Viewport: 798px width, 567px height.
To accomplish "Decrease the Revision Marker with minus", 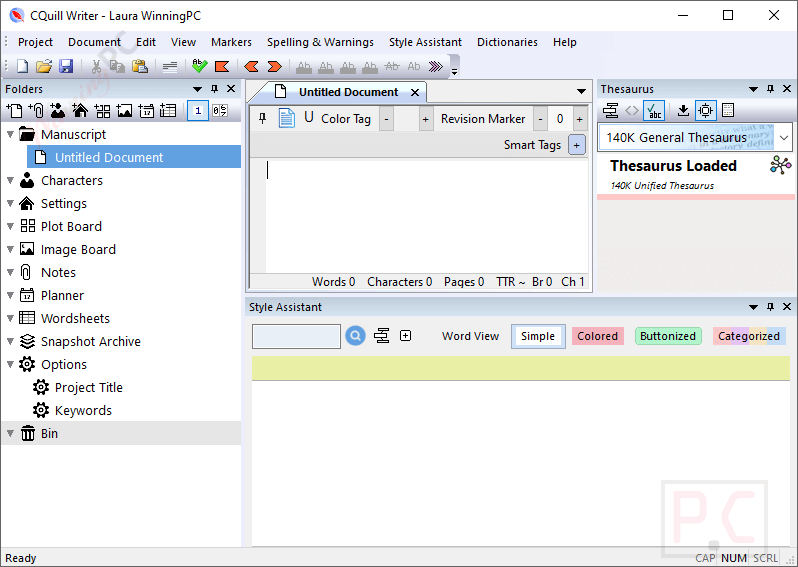I will click(540, 119).
